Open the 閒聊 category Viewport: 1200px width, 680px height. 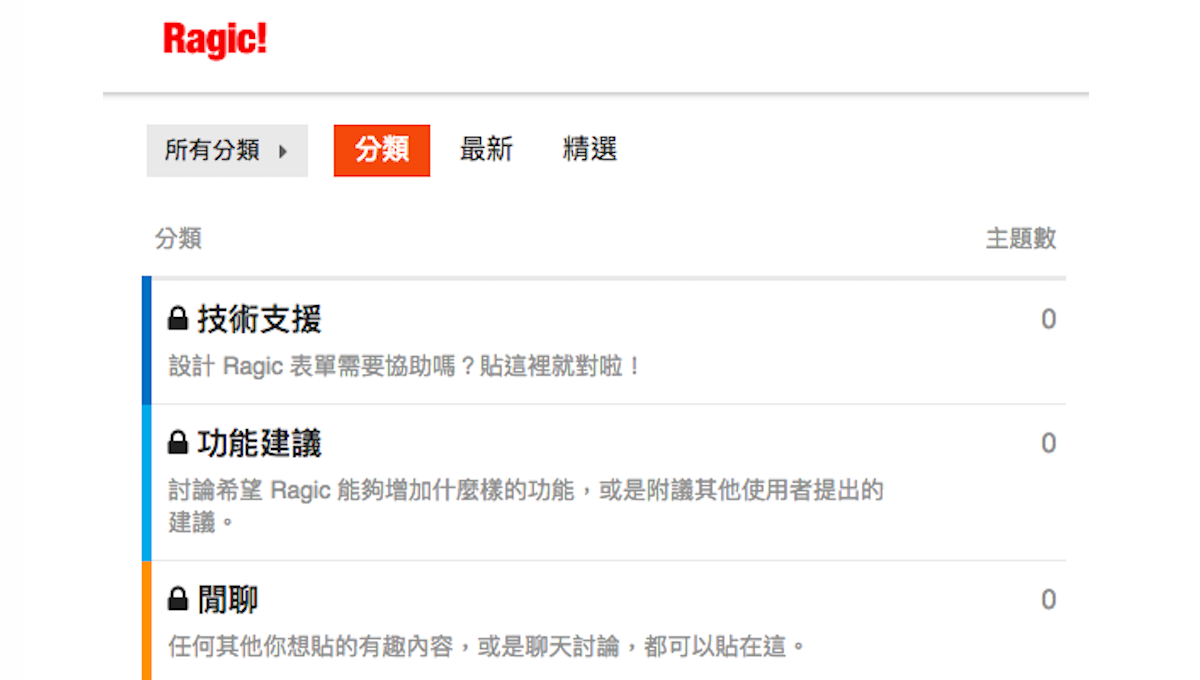tap(228, 598)
